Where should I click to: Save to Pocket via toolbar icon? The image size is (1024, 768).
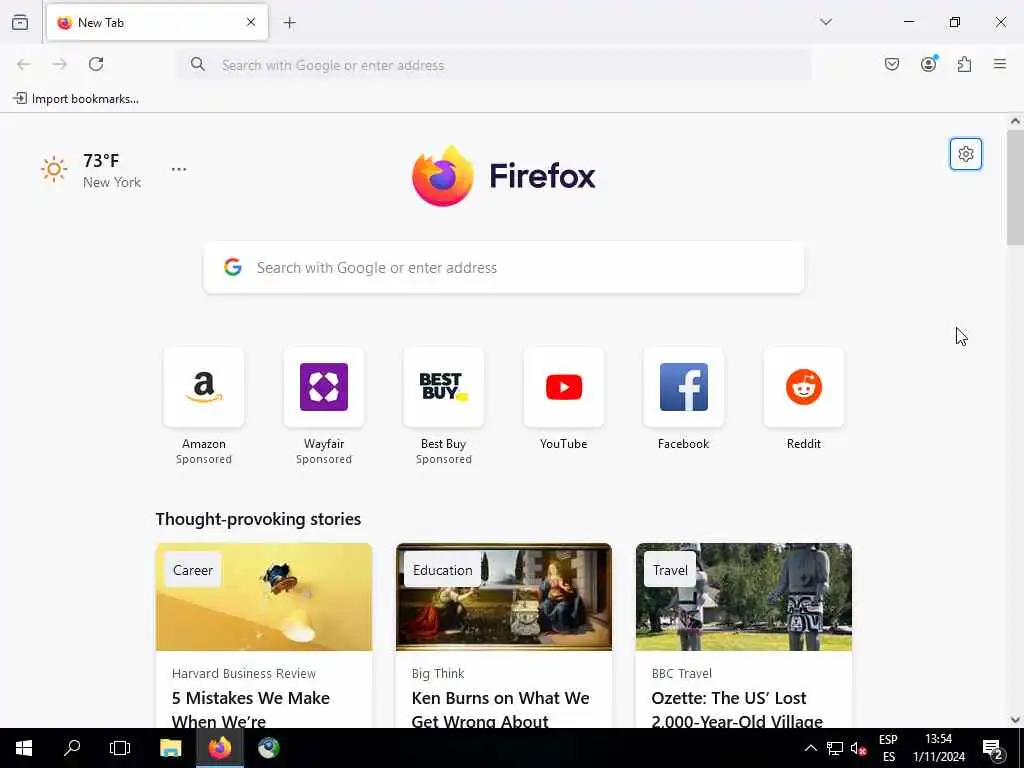891,64
